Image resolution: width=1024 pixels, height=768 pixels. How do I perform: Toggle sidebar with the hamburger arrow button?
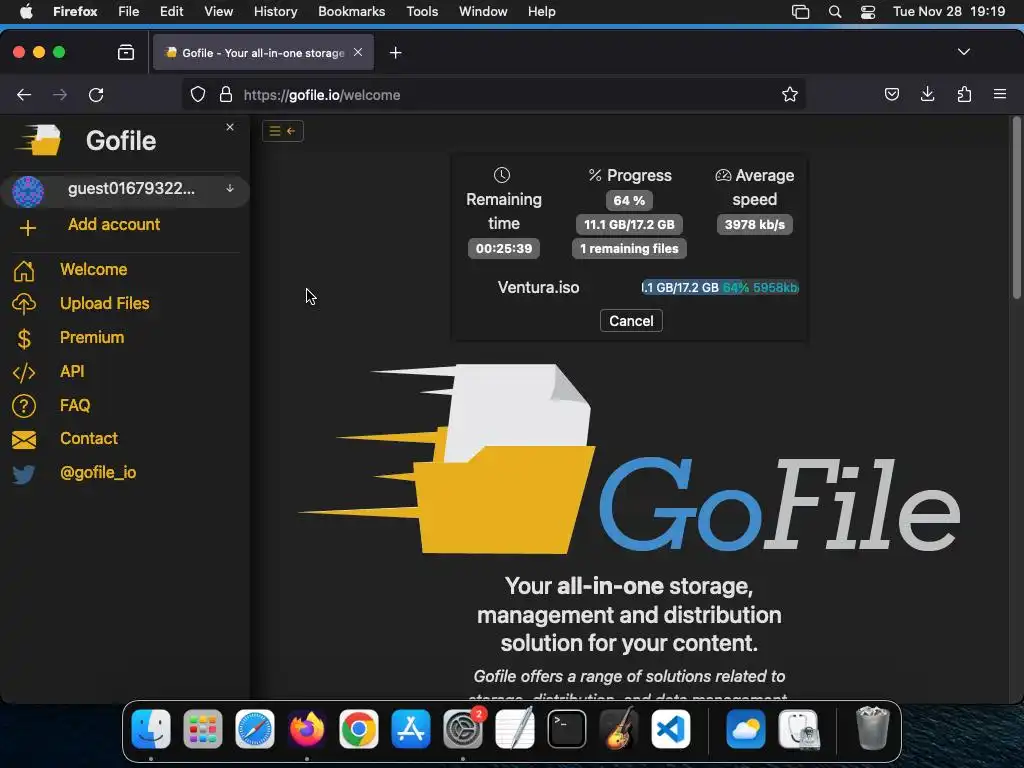coord(283,131)
